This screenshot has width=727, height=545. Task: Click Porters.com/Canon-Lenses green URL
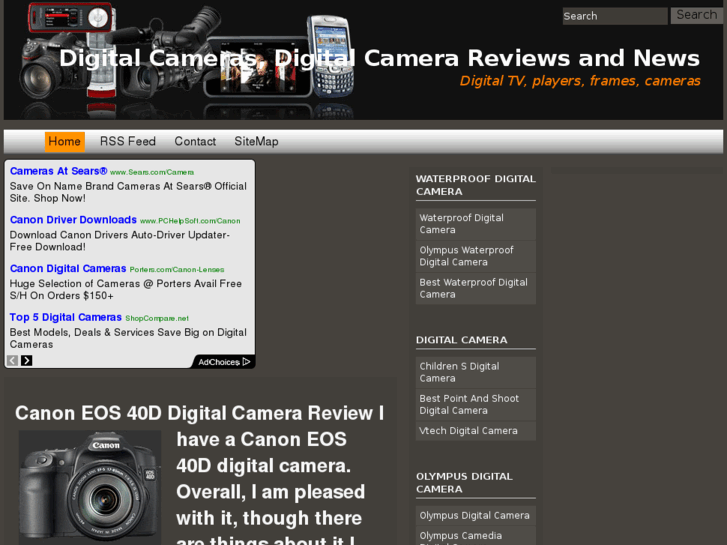point(177,269)
